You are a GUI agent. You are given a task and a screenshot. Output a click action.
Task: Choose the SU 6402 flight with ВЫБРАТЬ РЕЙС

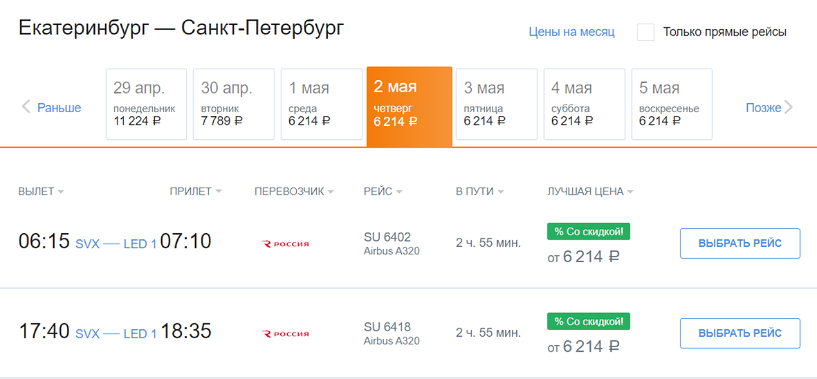point(740,243)
